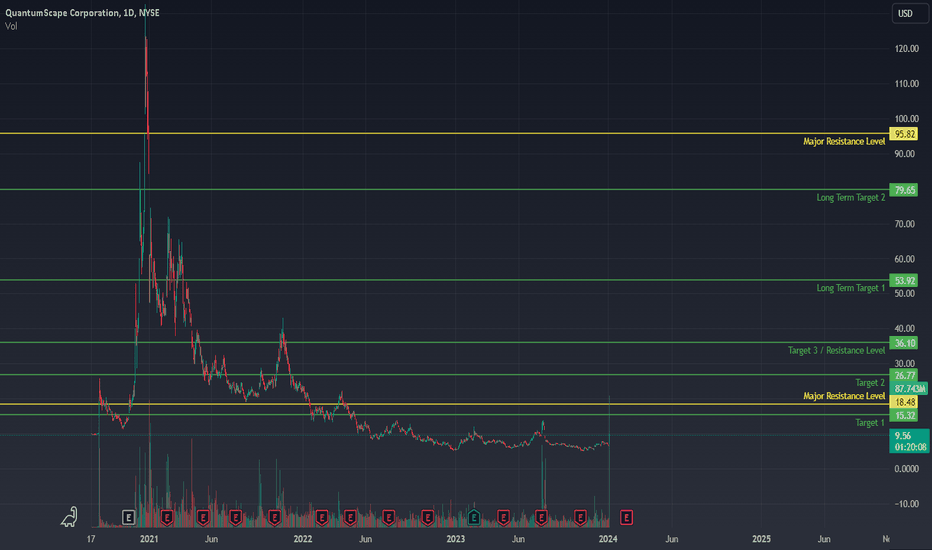Viewport: 932px width, 550px height.
Task: Select Major Resistance Level label near 95.82
Action: pyautogui.click(x=844, y=142)
